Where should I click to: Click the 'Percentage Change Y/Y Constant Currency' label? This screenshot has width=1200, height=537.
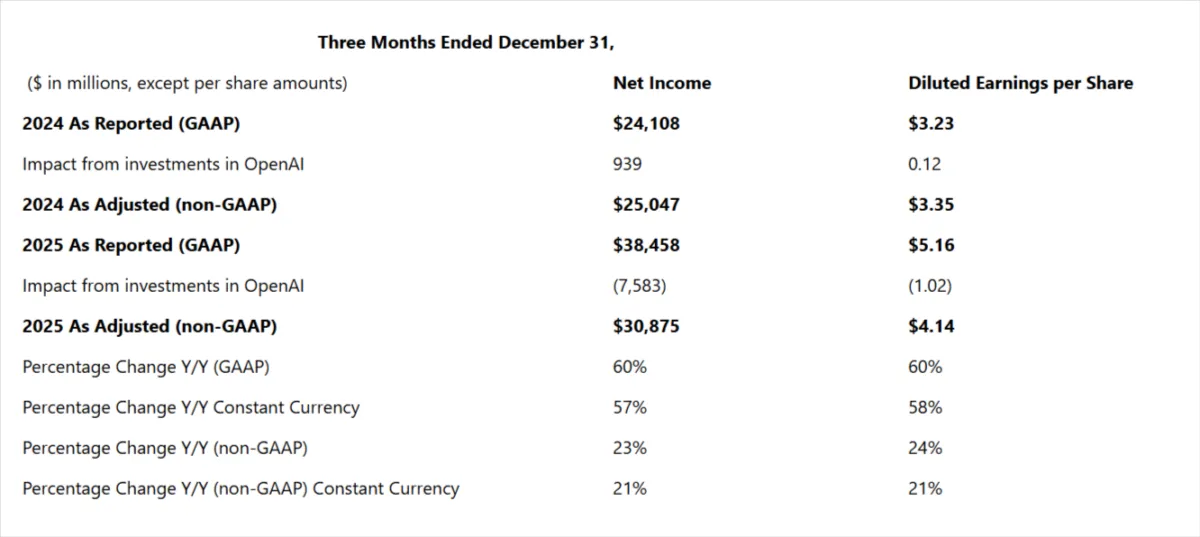[x=191, y=408]
